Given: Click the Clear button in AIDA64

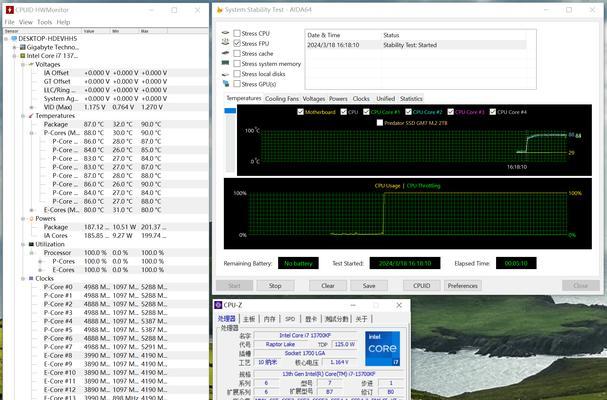Looking at the screenshot, I should [328, 286].
